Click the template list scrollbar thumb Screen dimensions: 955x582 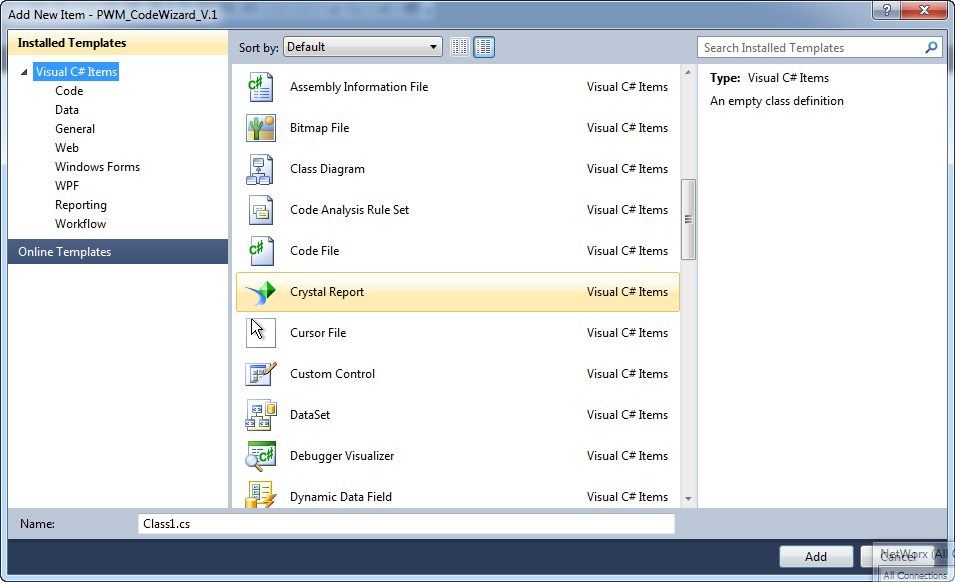pyautogui.click(x=688, y=219)
